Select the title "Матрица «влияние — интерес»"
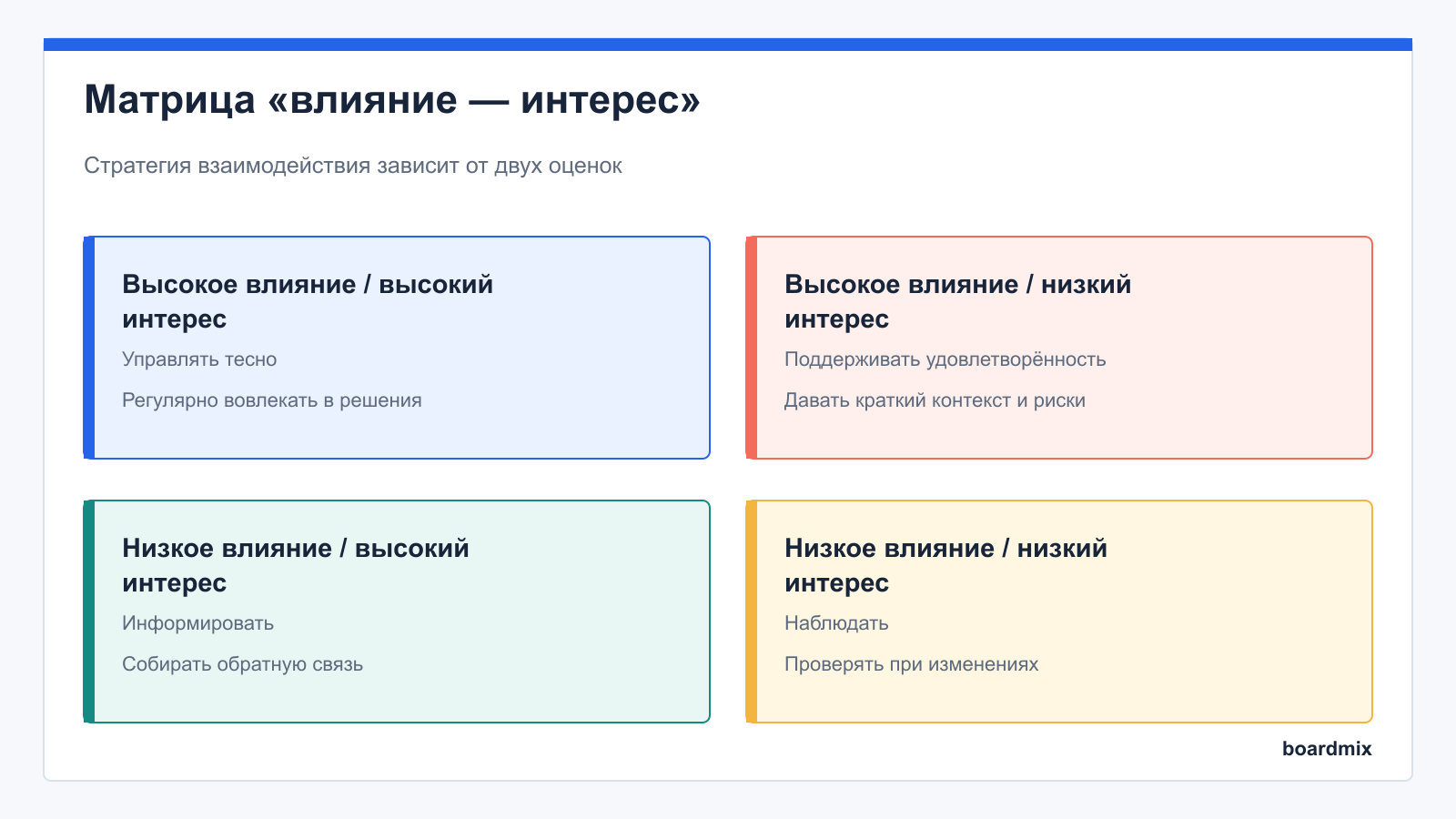 [x=392, y=99]
